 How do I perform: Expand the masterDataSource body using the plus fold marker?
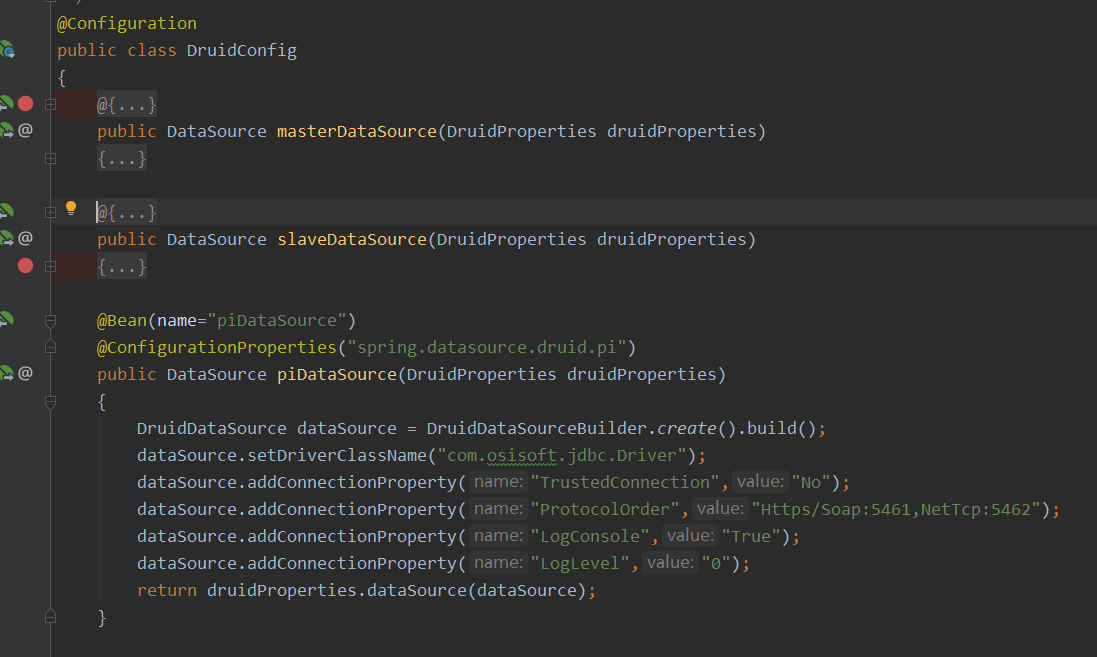(49, 158)
